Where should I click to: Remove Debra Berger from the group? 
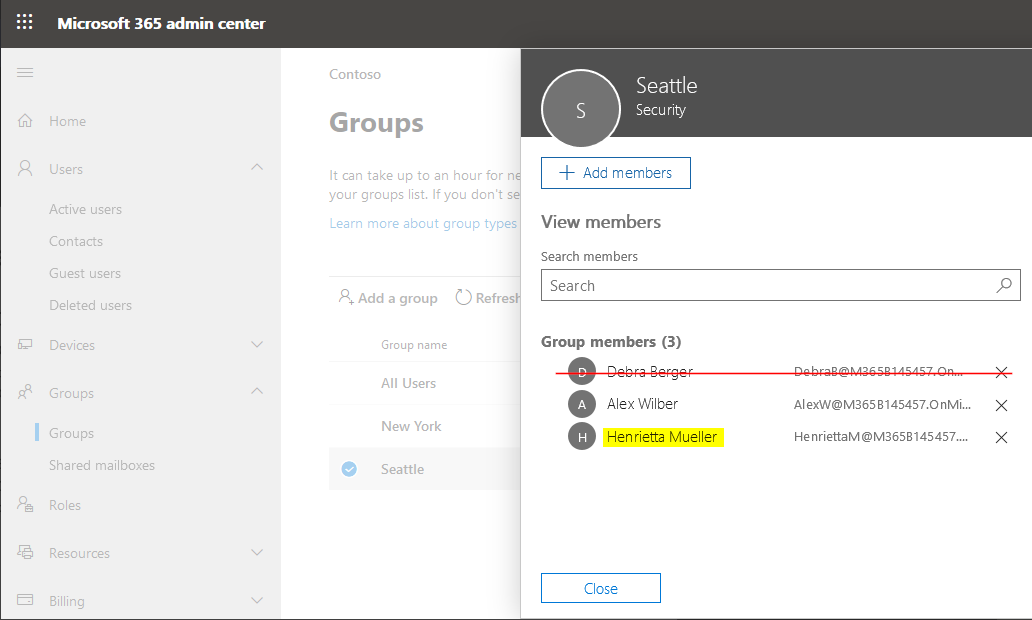(1001, 372)
